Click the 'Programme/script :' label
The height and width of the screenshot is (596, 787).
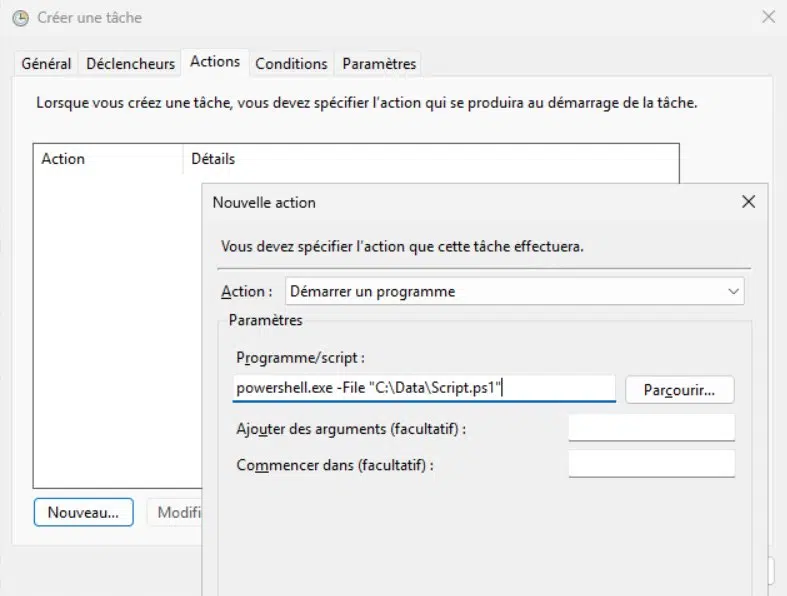point(300,358)
